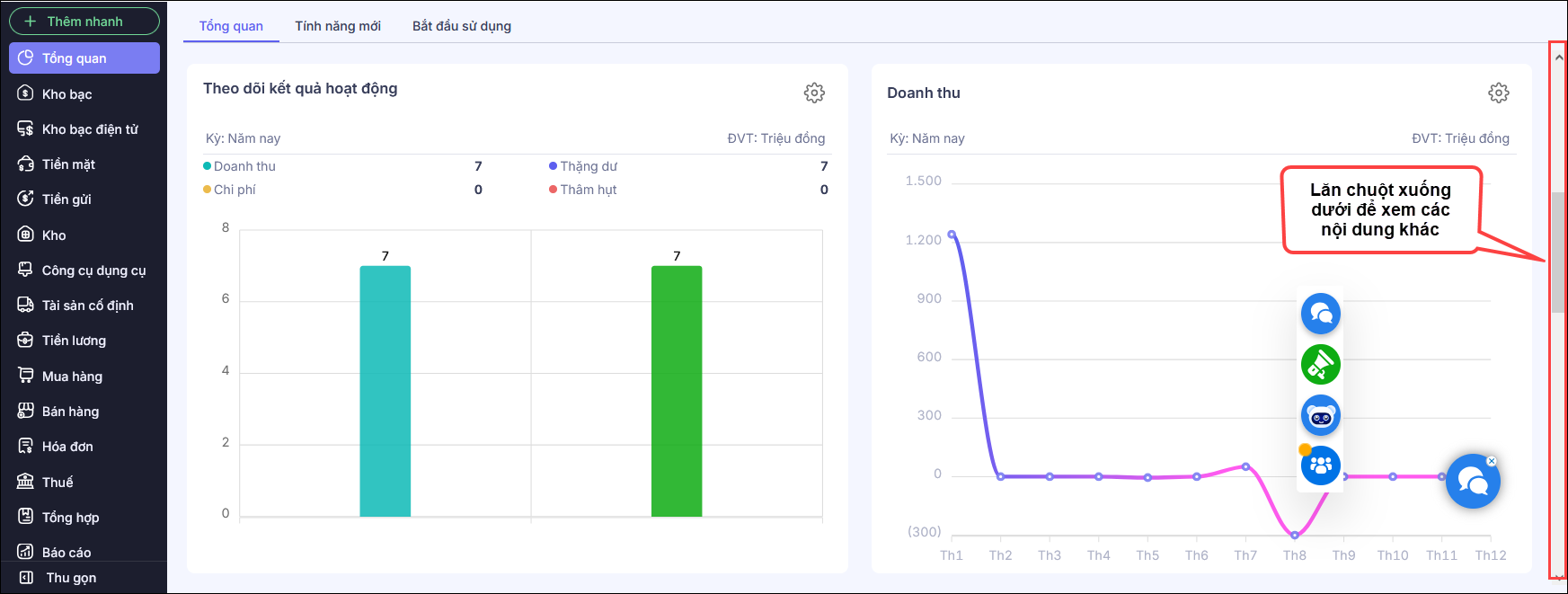Image resolution: width=1568 pixels, height=594 pixels.
Task: Collapse sidebar with Thu gọn
Action: coord(71,578)
